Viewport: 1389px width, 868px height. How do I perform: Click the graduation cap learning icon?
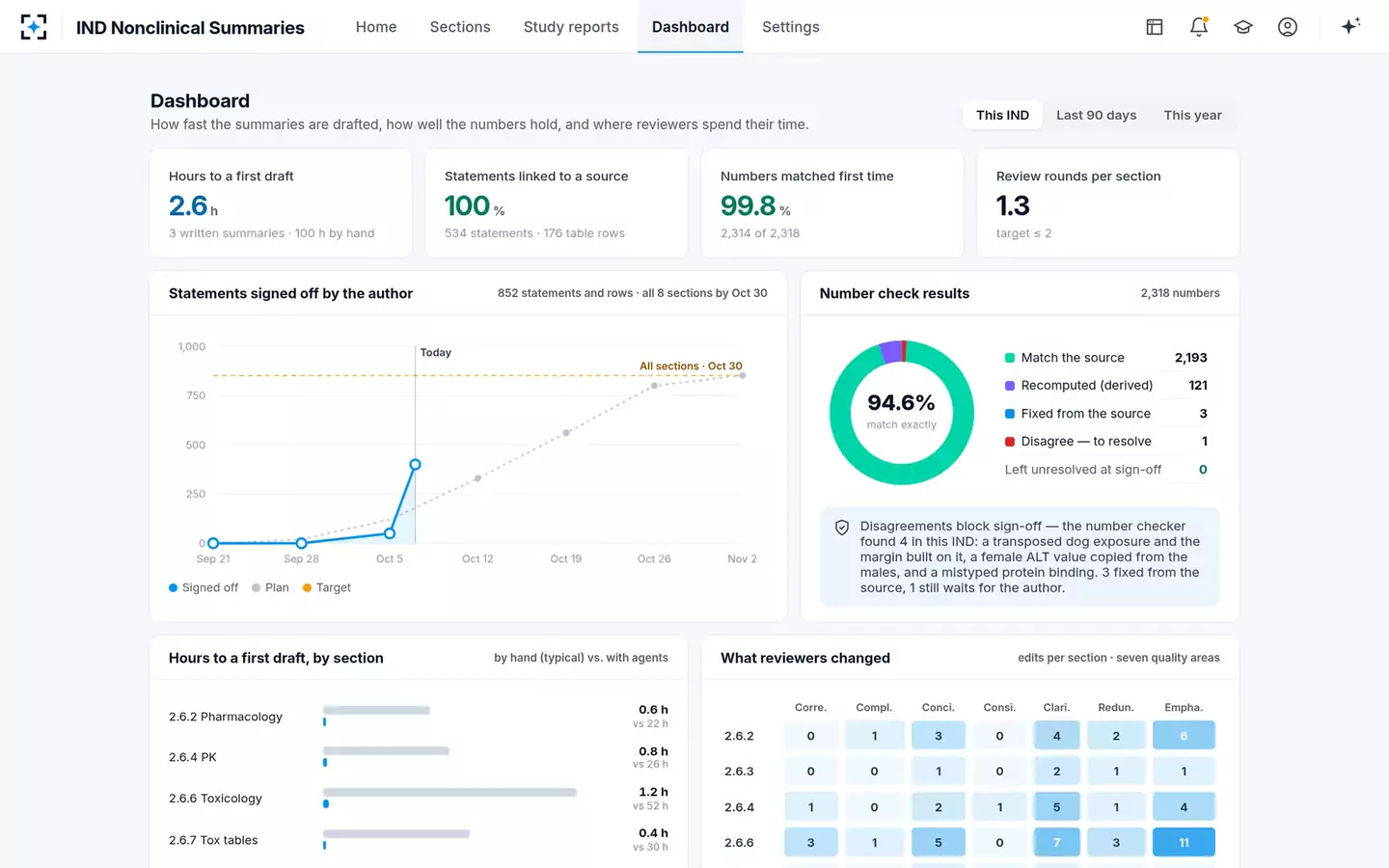click(1243, 27)
